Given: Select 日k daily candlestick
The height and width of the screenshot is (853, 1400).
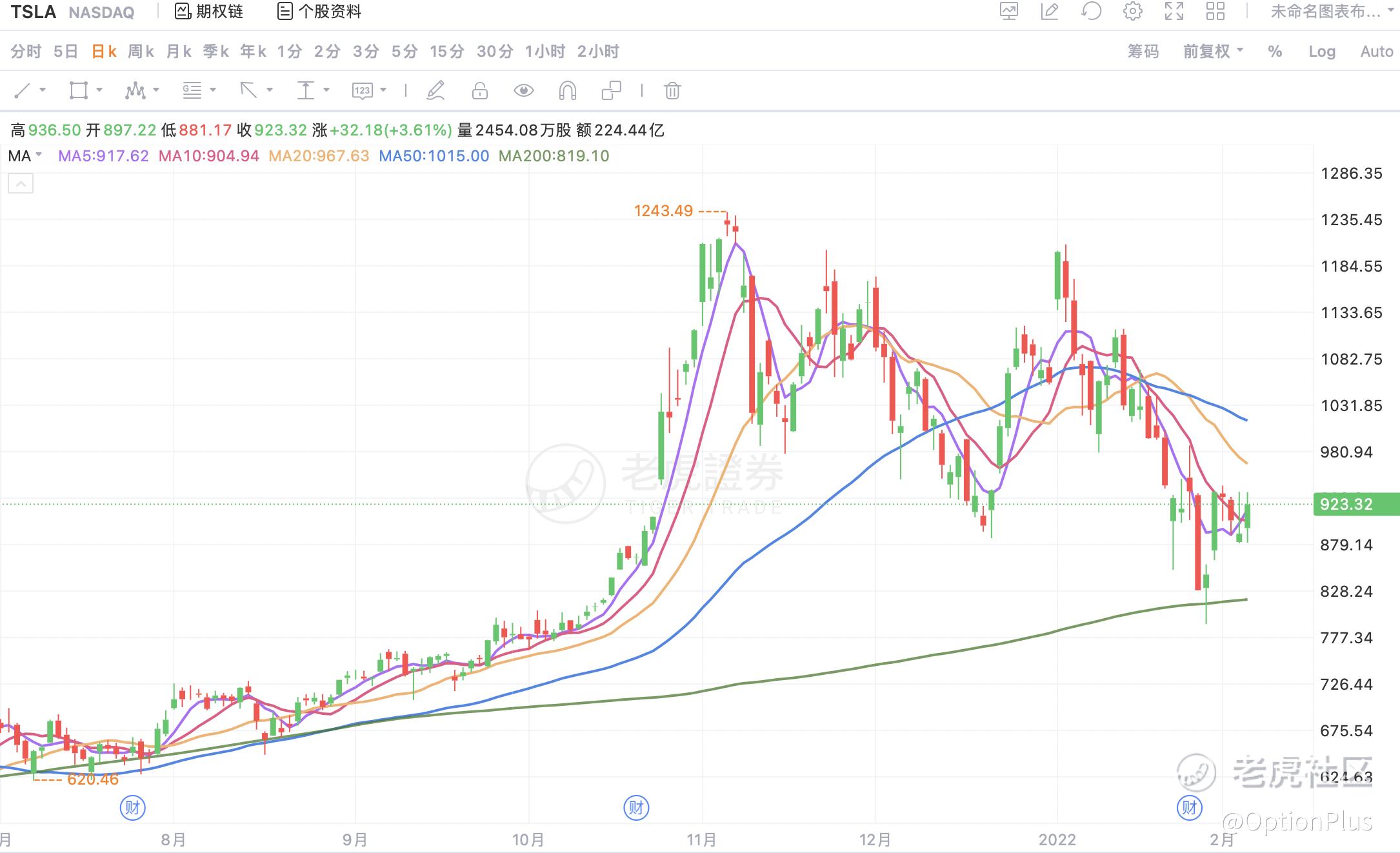Looking at the screenshot, I should click(104, 52).
